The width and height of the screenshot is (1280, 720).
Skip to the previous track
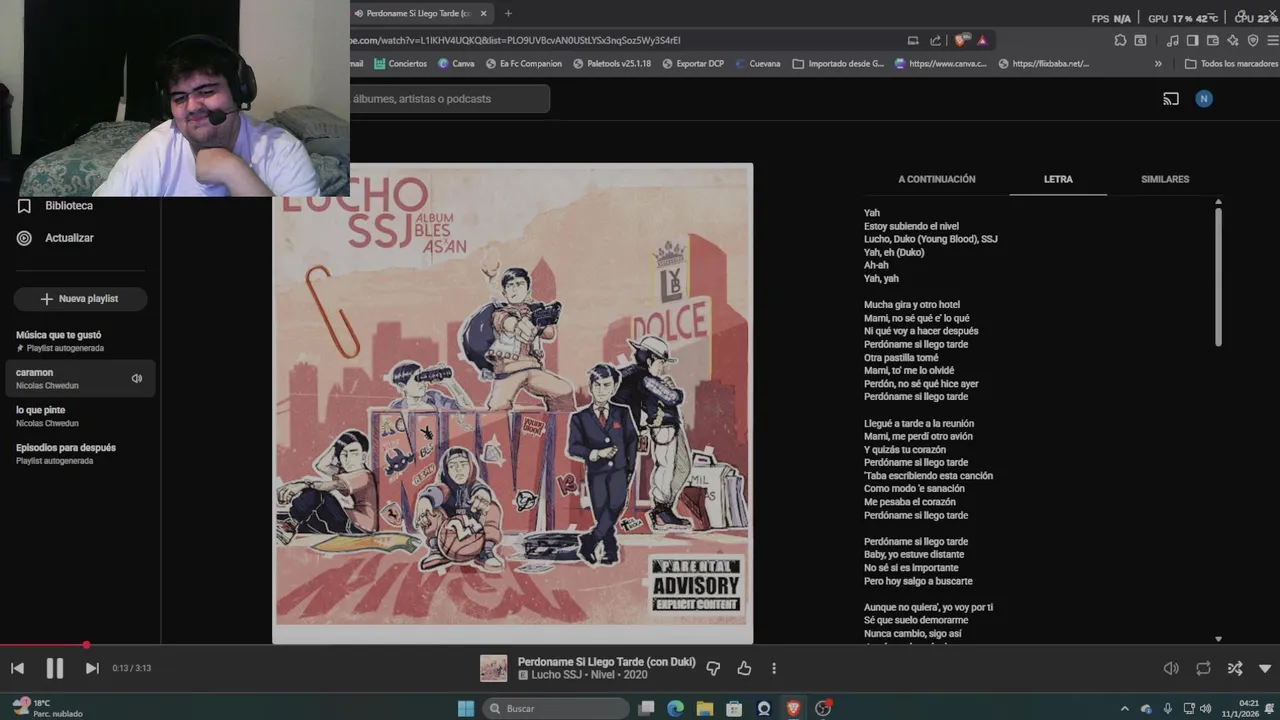pyautogui.click(x=17, y=668)
